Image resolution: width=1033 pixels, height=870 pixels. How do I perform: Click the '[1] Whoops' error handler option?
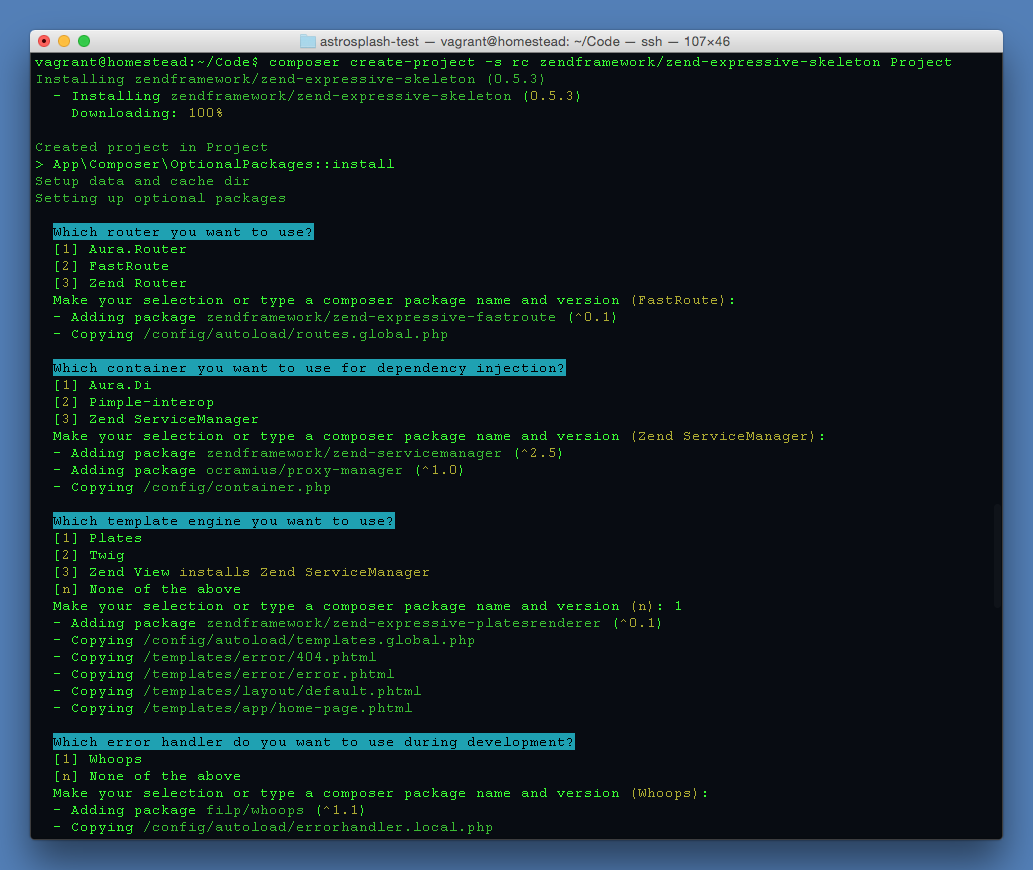98,759
